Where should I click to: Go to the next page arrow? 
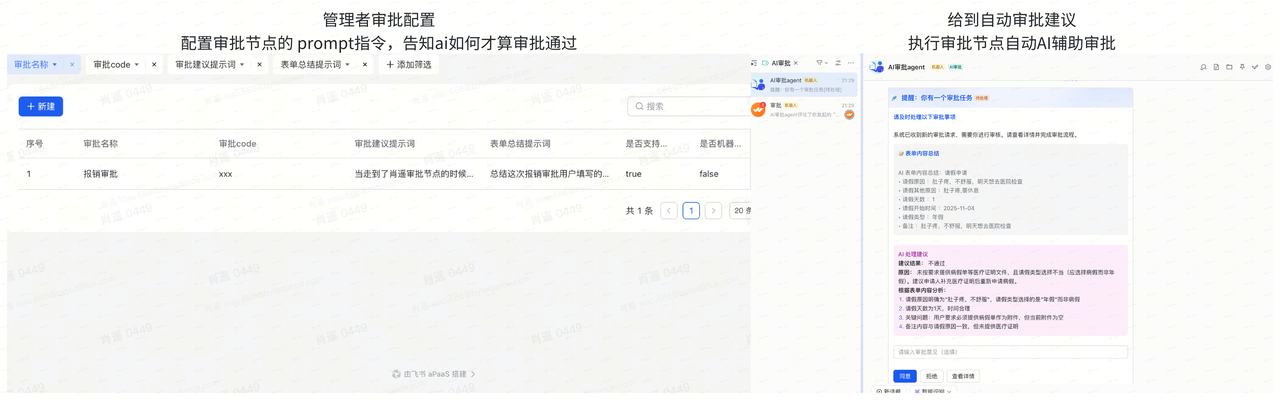(x=713, y=211)
